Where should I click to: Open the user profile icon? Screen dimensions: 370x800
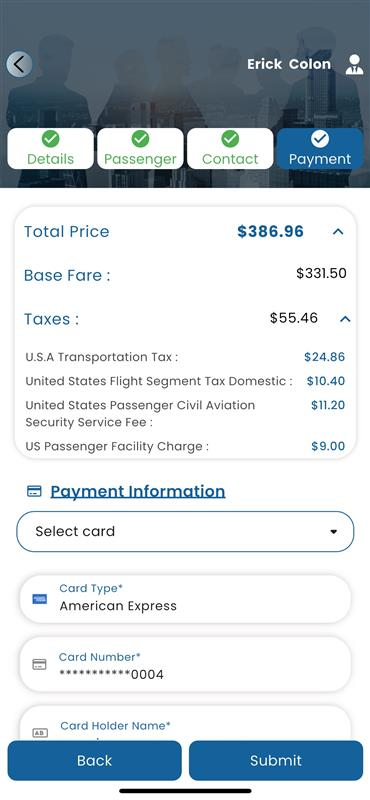(x=354, y=64)
